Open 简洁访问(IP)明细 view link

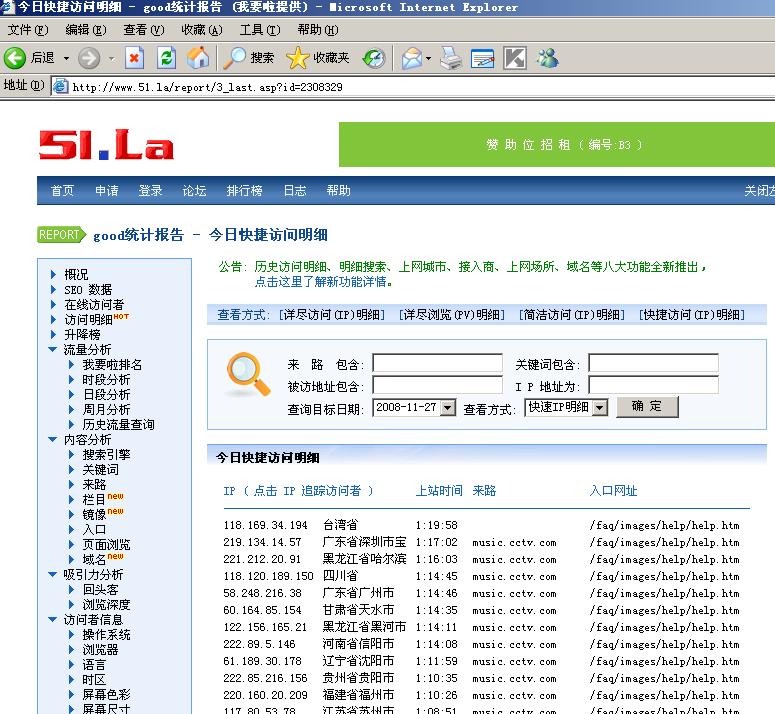tap(572, 315)
